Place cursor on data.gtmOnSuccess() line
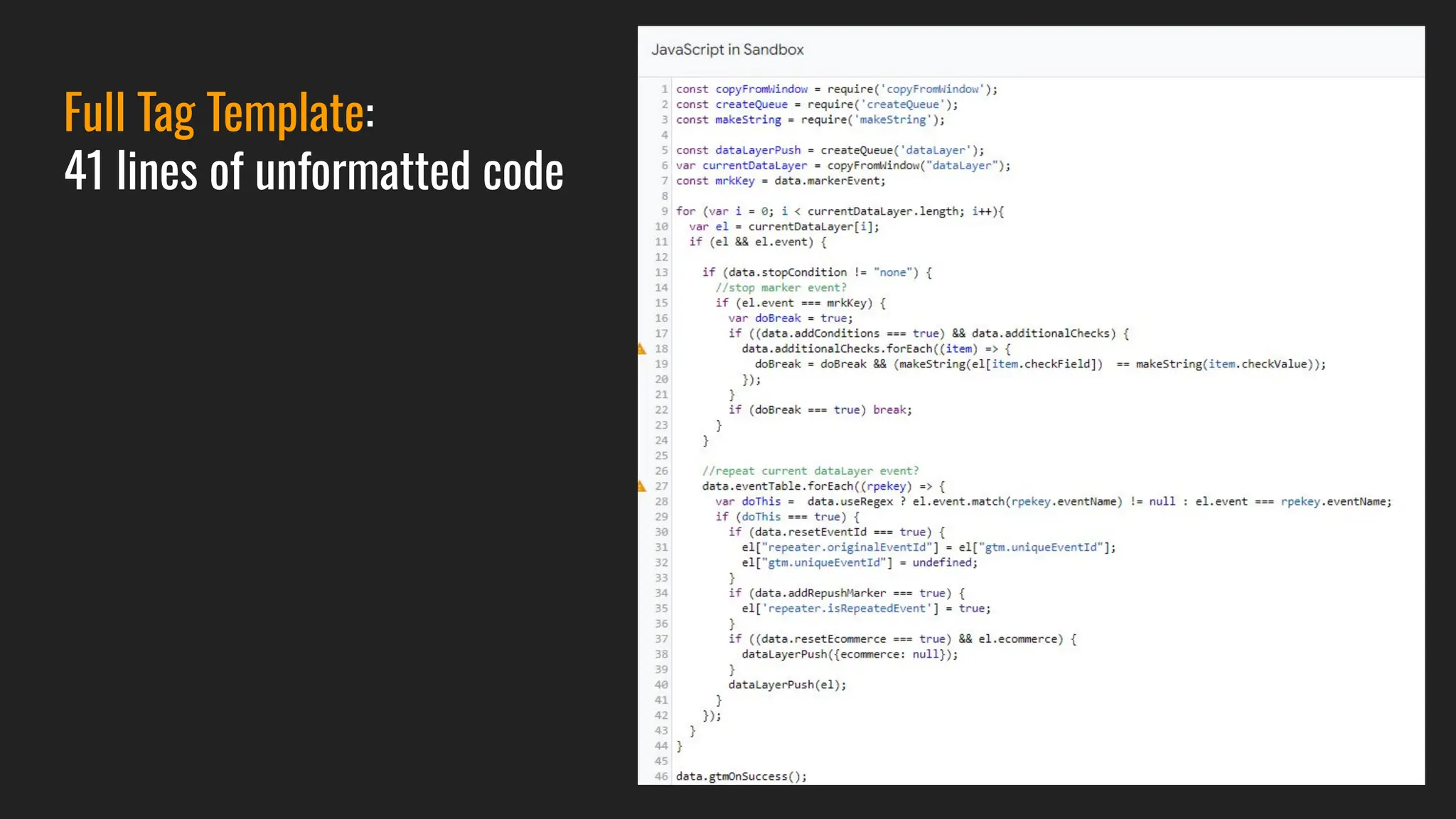The image size is (1456, 819). [x=741, y=776]
